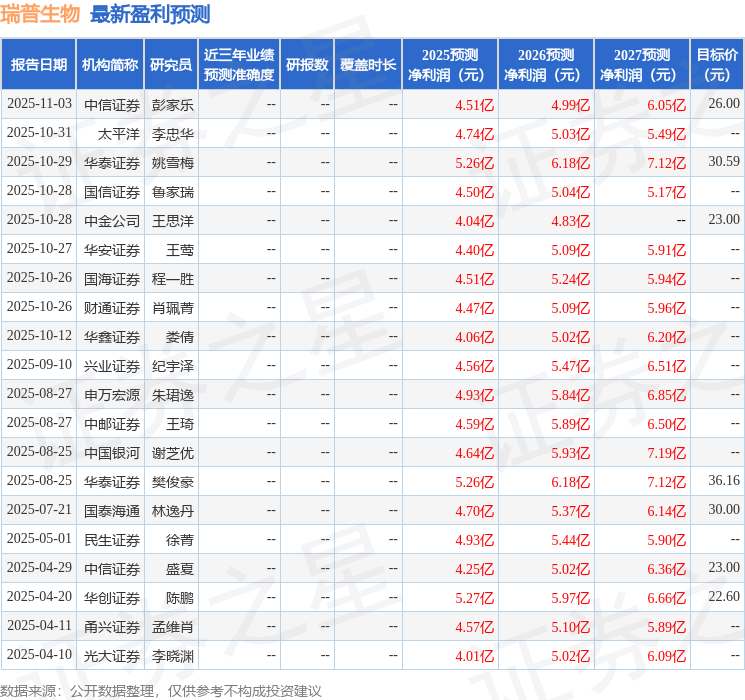Screen dimensions: 745x700
Task: Select the 研究员 column header
Action: point(171,65)
